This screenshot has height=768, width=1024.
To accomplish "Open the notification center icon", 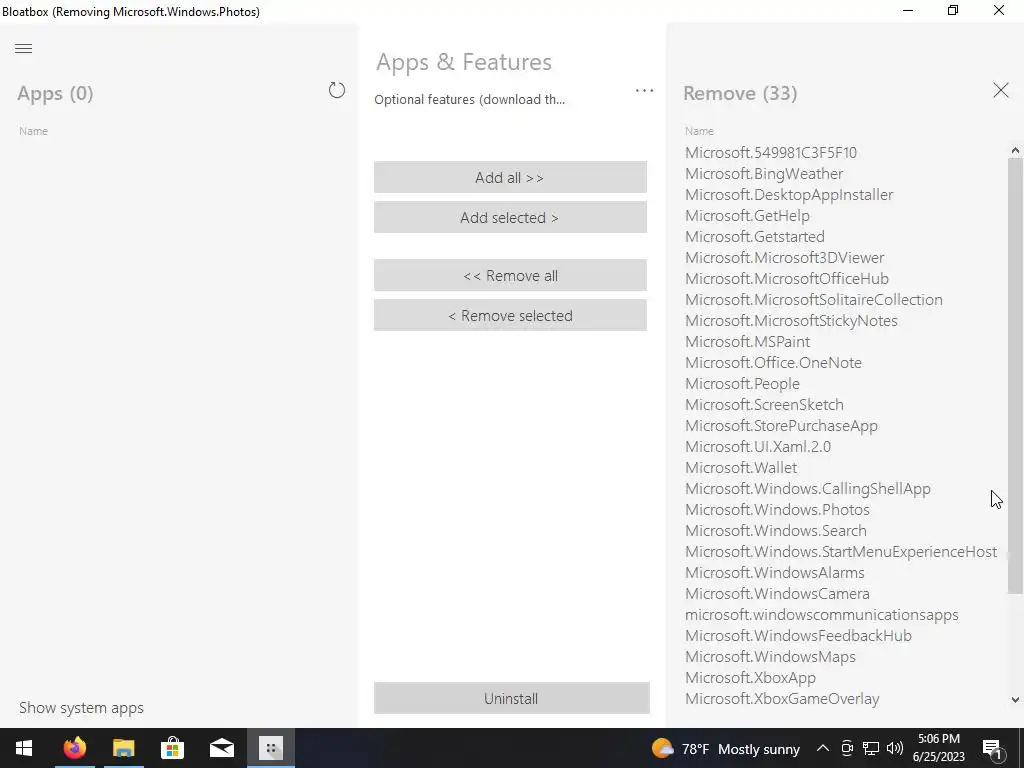I will tap(993, 748).
